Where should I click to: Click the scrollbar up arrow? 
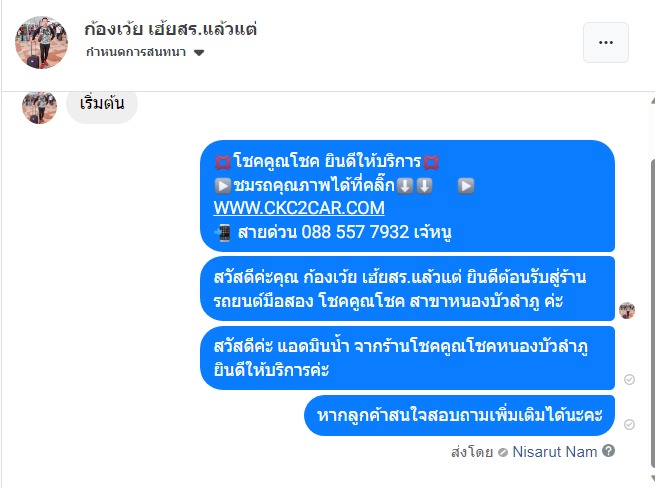click(x=652, y=101)
